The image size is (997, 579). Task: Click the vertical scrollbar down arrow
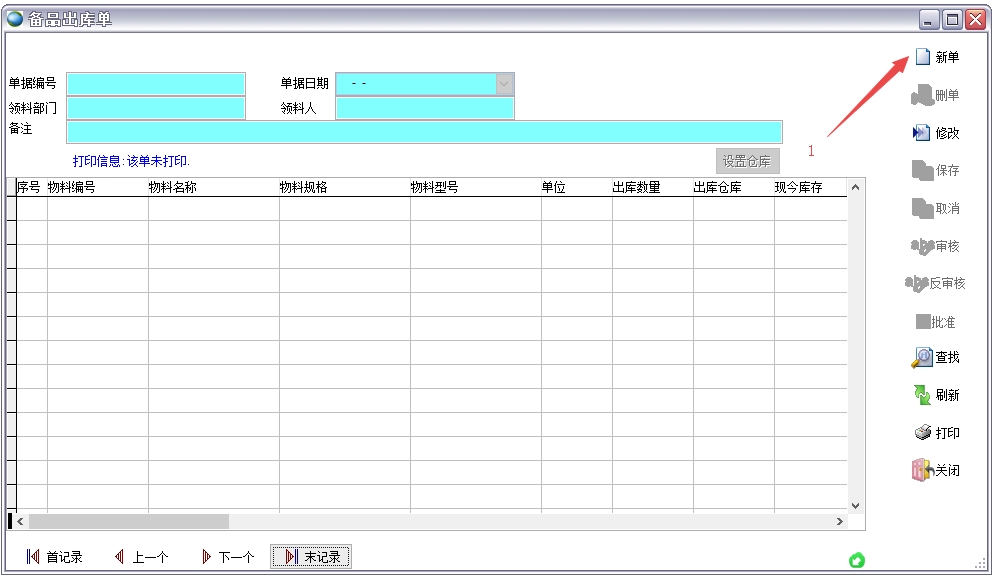tap(855, 505)
